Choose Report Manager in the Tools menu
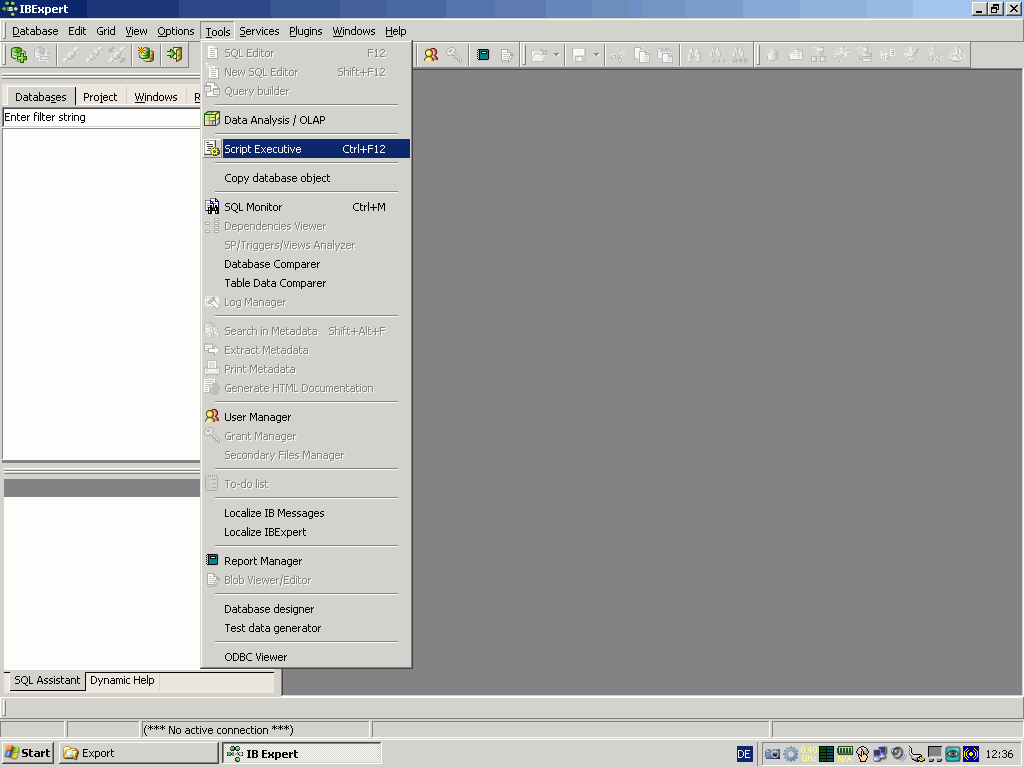 coord(306,561)
